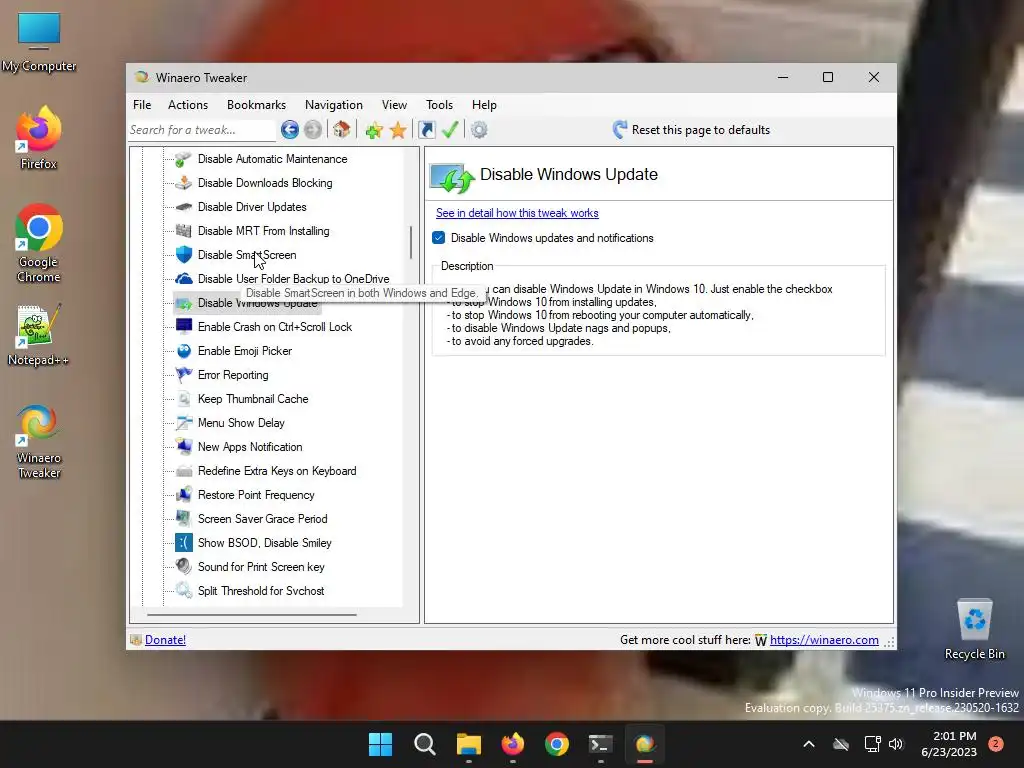Screen dimensions: 1024x768
Task: Click Reset this page to defaults
Action: pos(692,130)
